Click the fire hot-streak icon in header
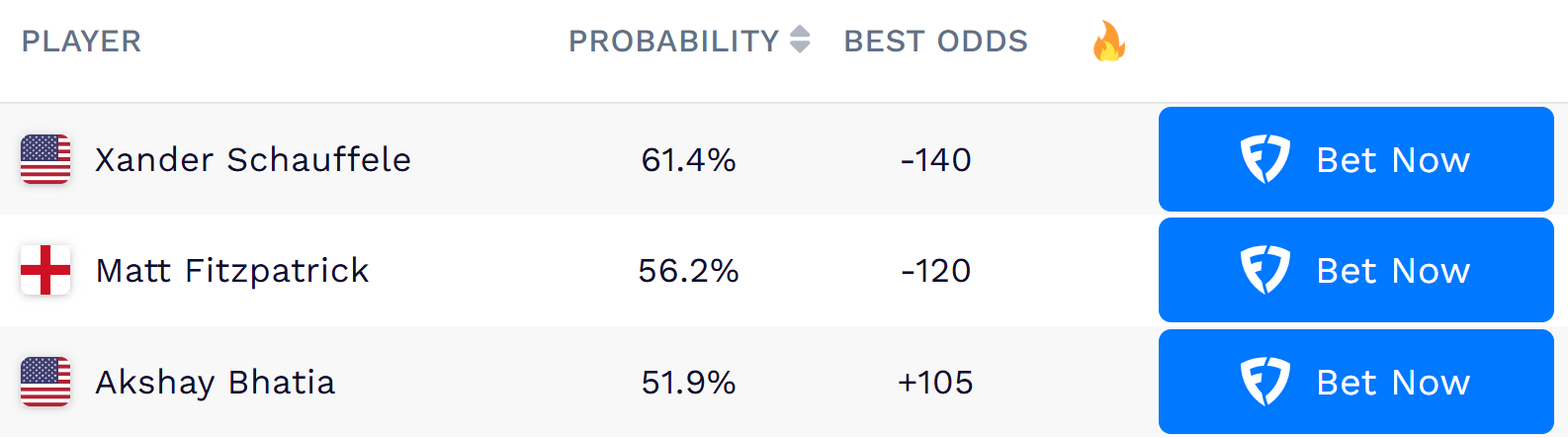1568x438 pixels. click(x=1108, y=42)
